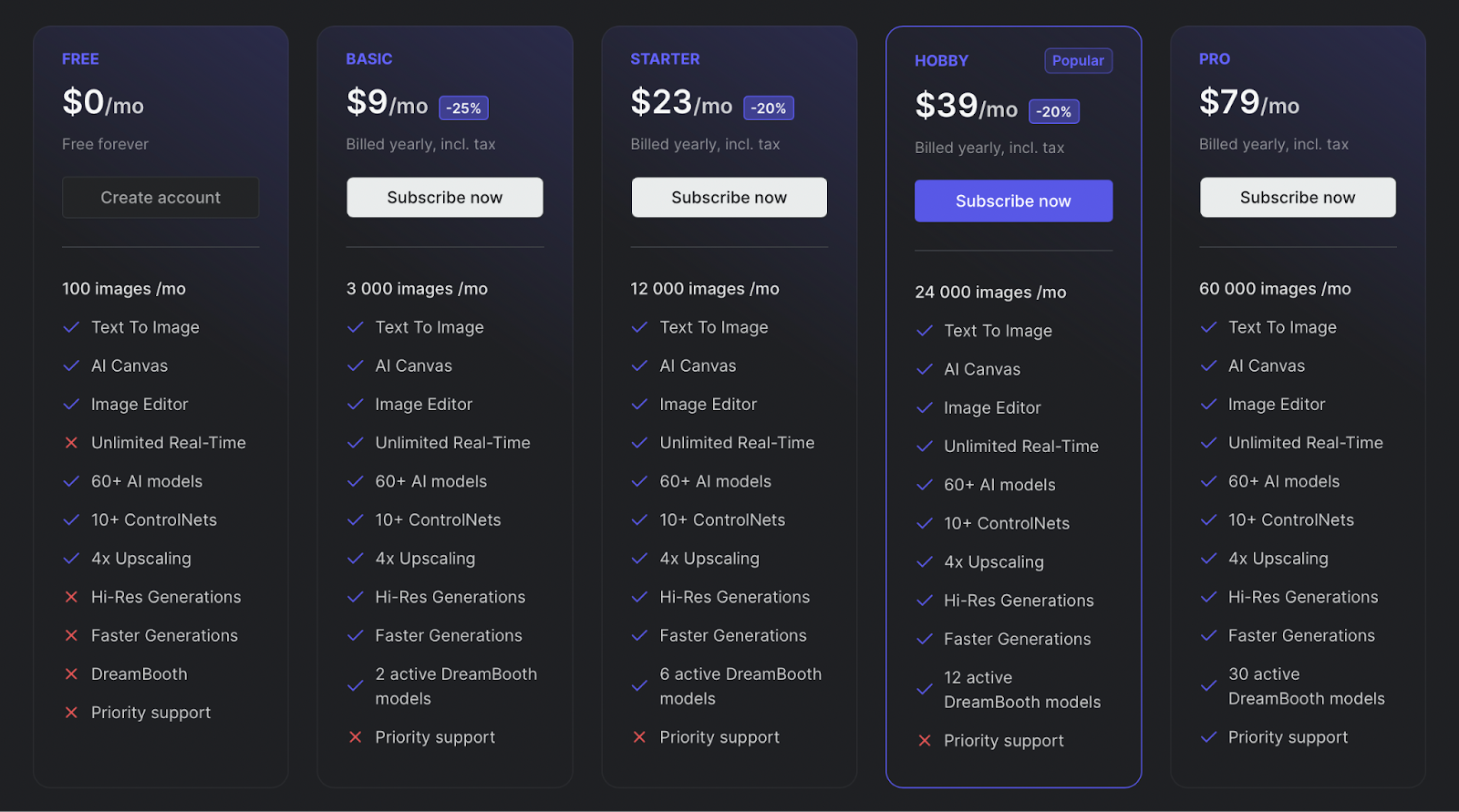
Task: Click red X beside Priority support in Basic
Action: (x=356, y=737)
